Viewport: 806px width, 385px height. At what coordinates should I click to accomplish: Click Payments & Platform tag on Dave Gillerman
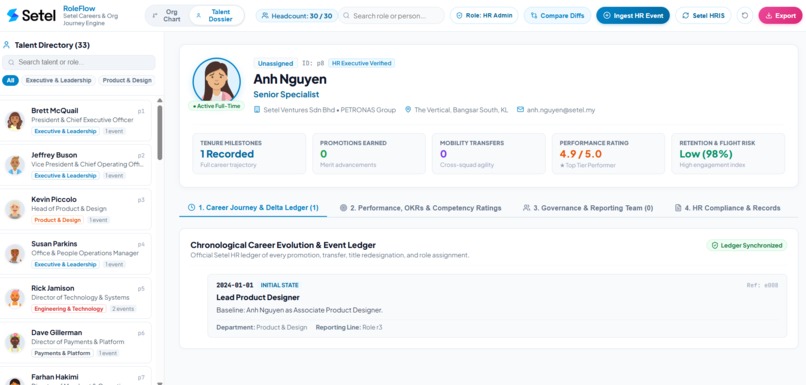pos(62,353)
